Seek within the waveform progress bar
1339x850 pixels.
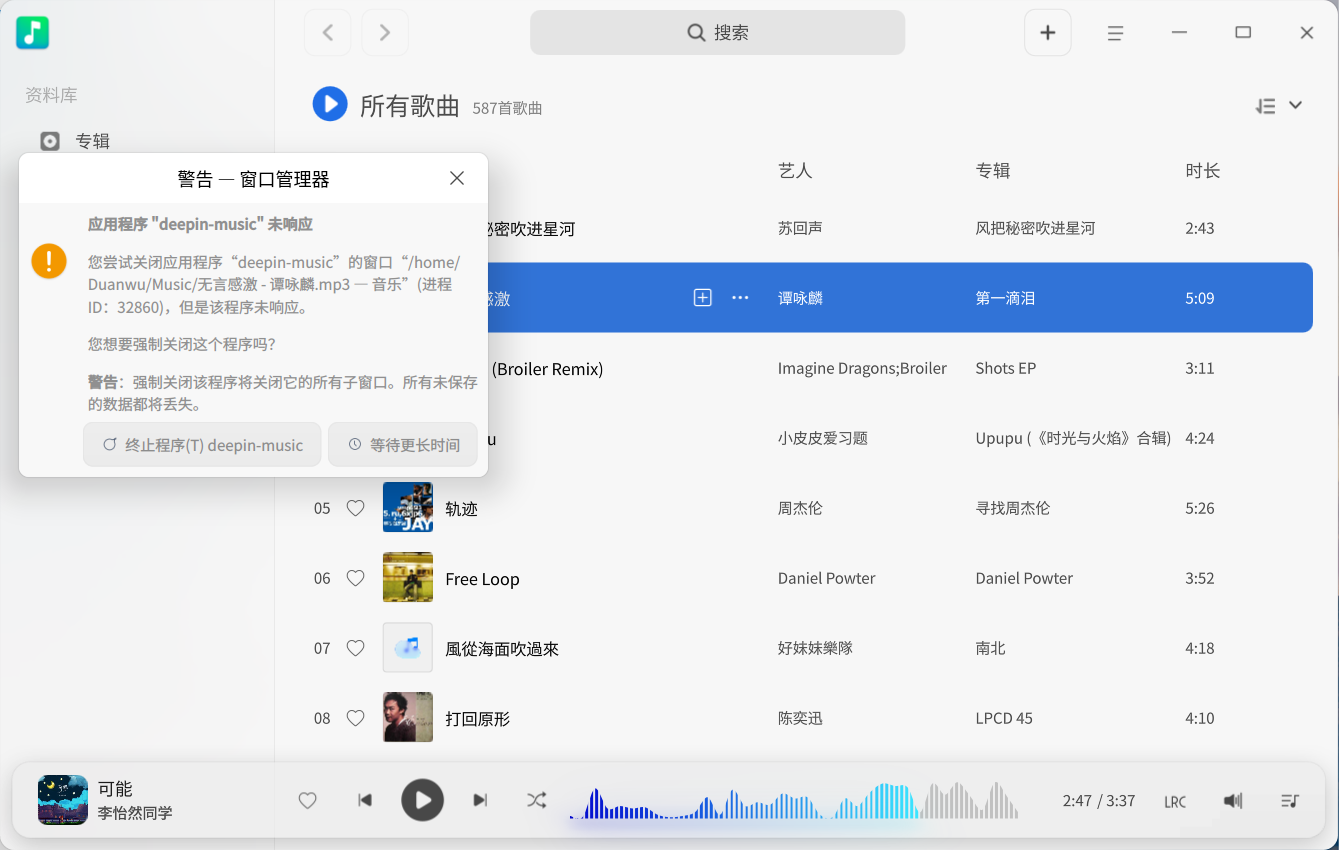(x=795, y=801)
